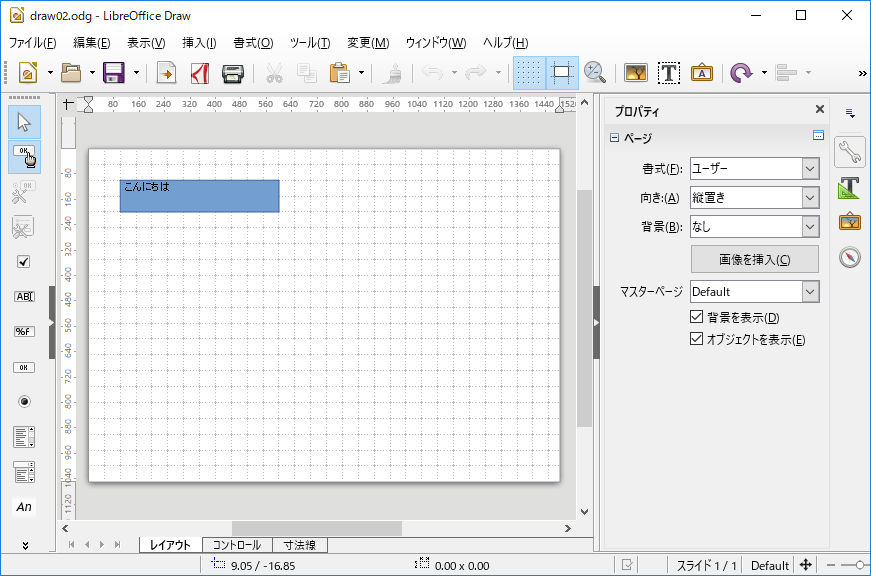Expand more form controls chevron

tap(25, 545)
